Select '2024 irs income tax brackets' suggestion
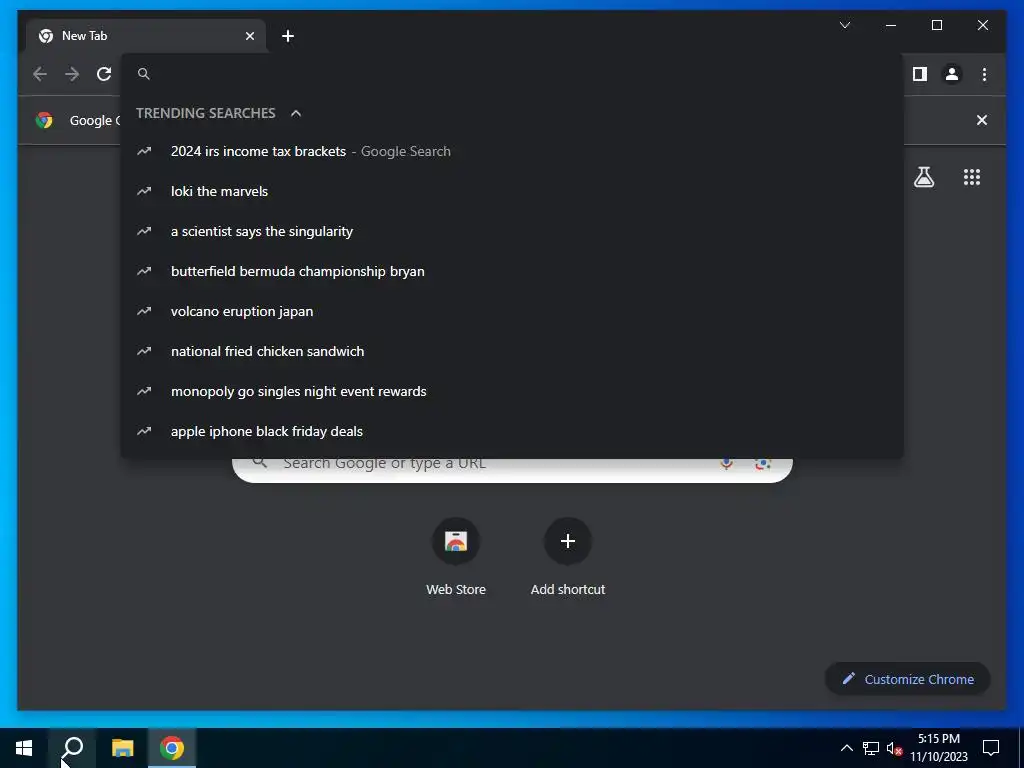The width and height of the screenshot is (1024, 768). [x=512, y=152]
